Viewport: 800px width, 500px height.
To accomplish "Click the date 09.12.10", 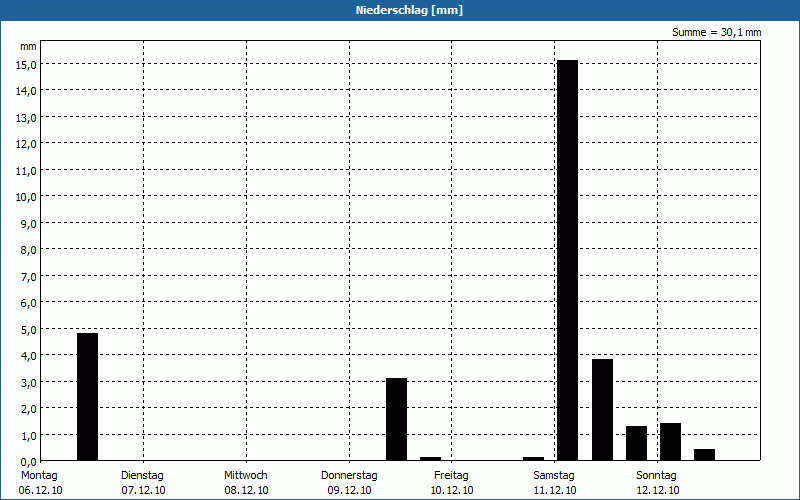I will coord(349,491).
